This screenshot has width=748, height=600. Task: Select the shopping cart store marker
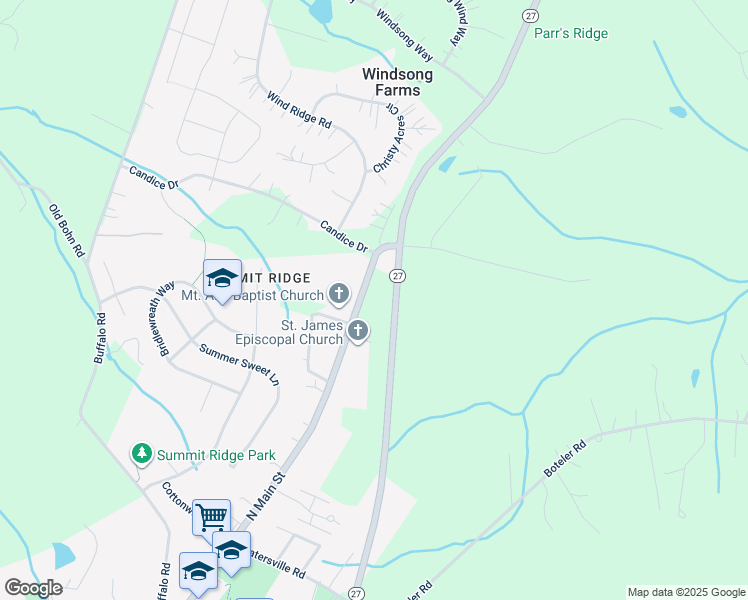(211, 519)
